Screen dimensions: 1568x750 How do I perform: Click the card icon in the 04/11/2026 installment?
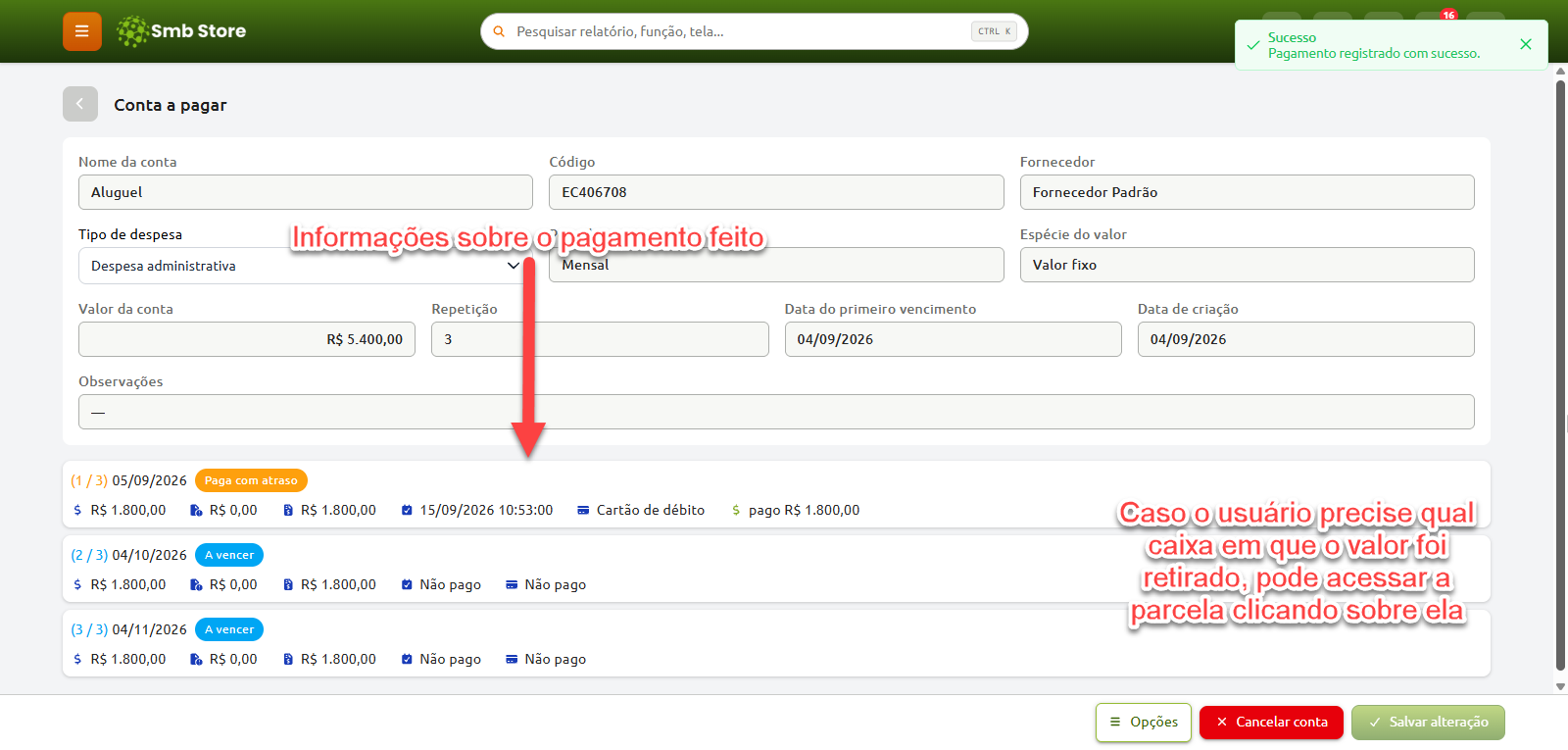click(512, 659)
